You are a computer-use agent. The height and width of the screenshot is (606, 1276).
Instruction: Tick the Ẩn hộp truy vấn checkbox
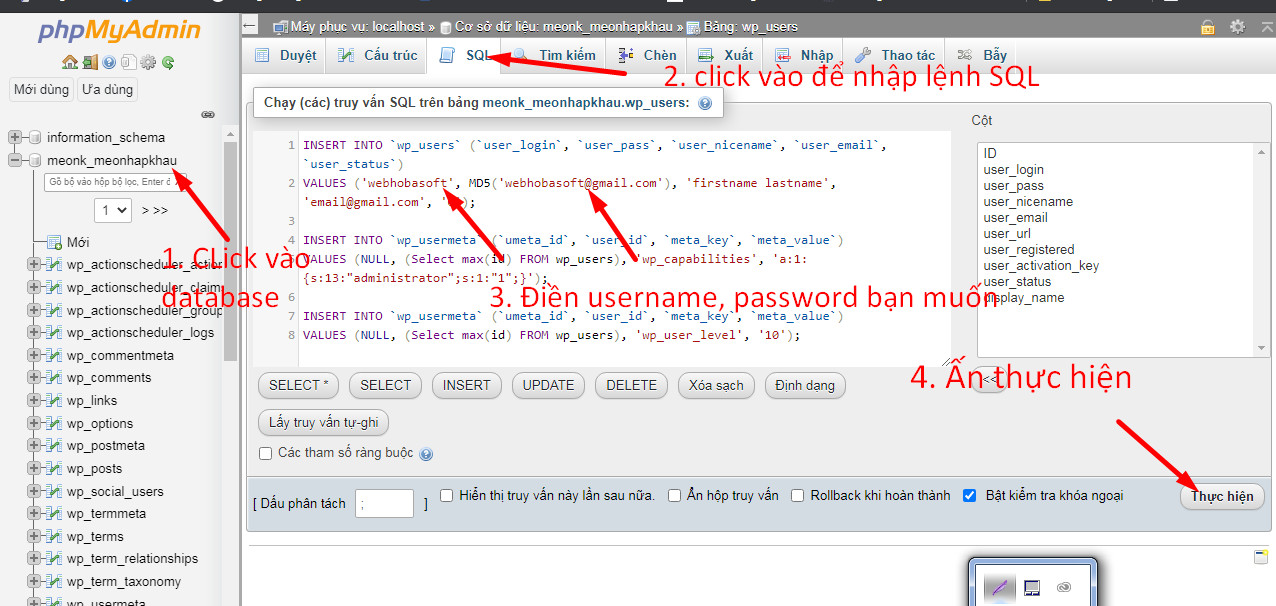[x=675, y=495]
